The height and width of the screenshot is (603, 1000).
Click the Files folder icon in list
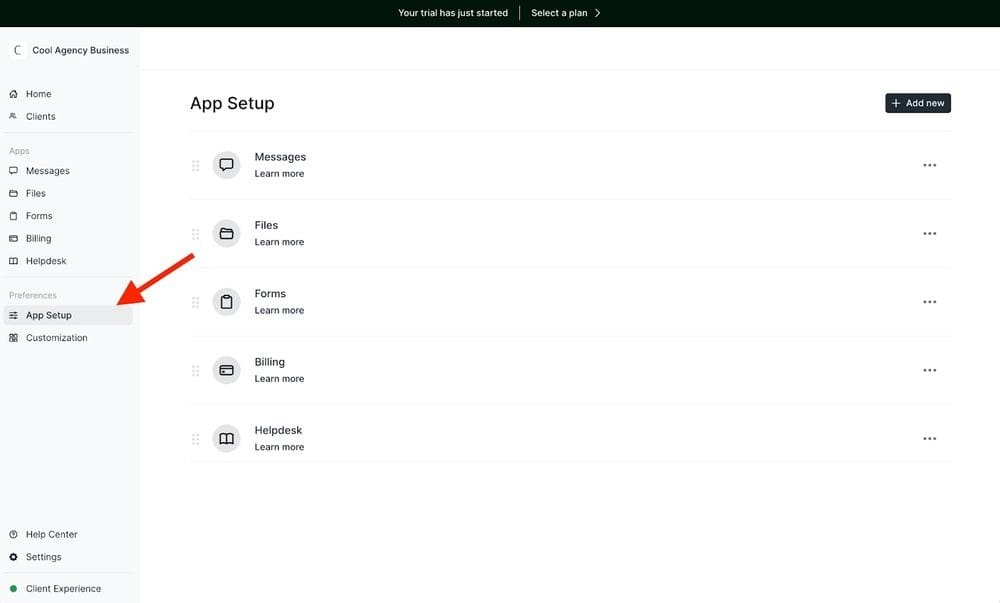[227, 233]
